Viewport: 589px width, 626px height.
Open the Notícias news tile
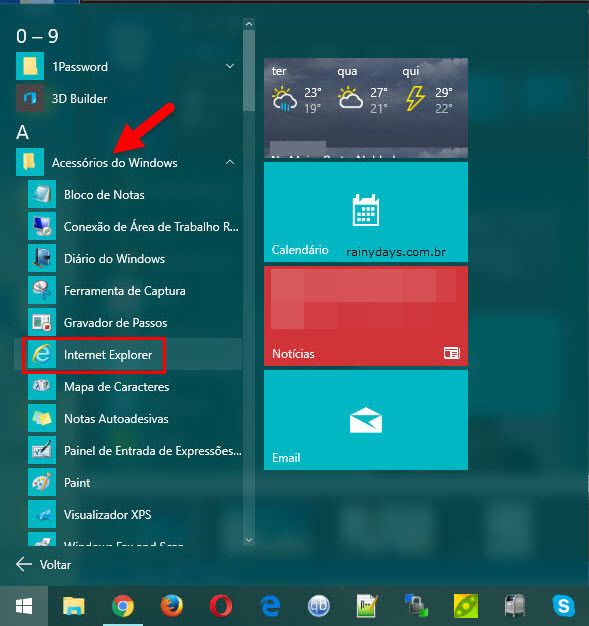click(366, 316)
